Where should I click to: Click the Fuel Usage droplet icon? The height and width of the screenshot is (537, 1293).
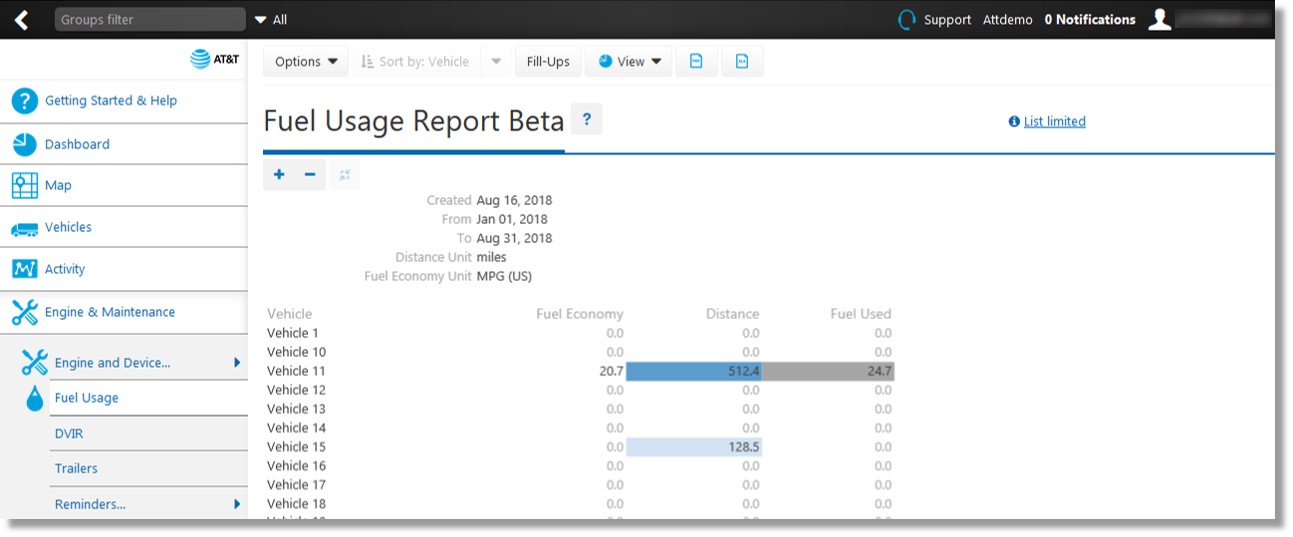pos(35,398)
